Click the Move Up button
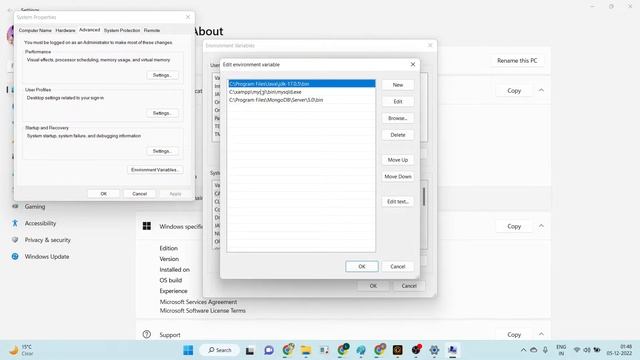Viewport: 640px width, 360px height. (398, 160)
